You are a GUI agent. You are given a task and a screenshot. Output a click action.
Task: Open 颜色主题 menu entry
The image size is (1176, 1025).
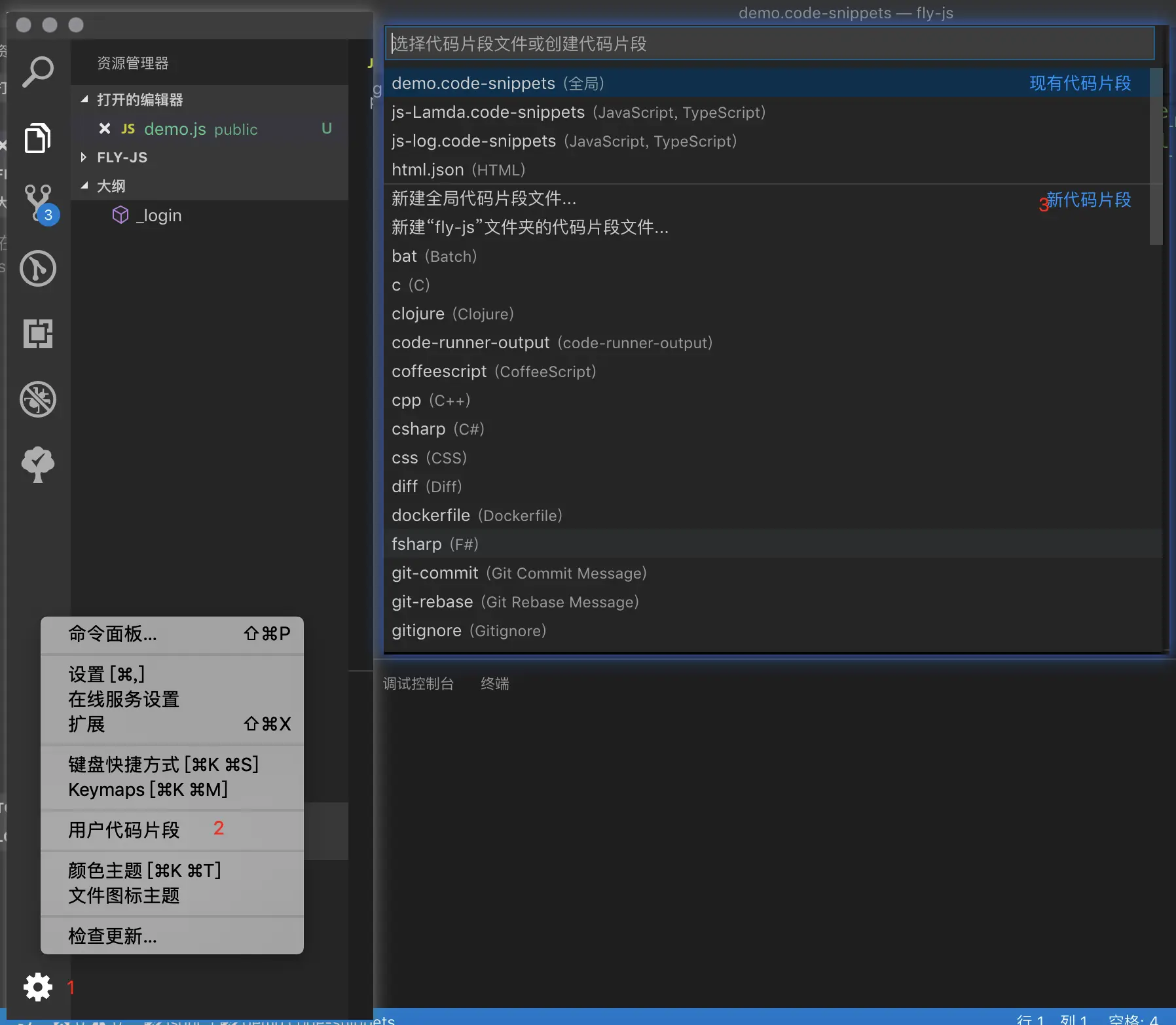[172, 871]
